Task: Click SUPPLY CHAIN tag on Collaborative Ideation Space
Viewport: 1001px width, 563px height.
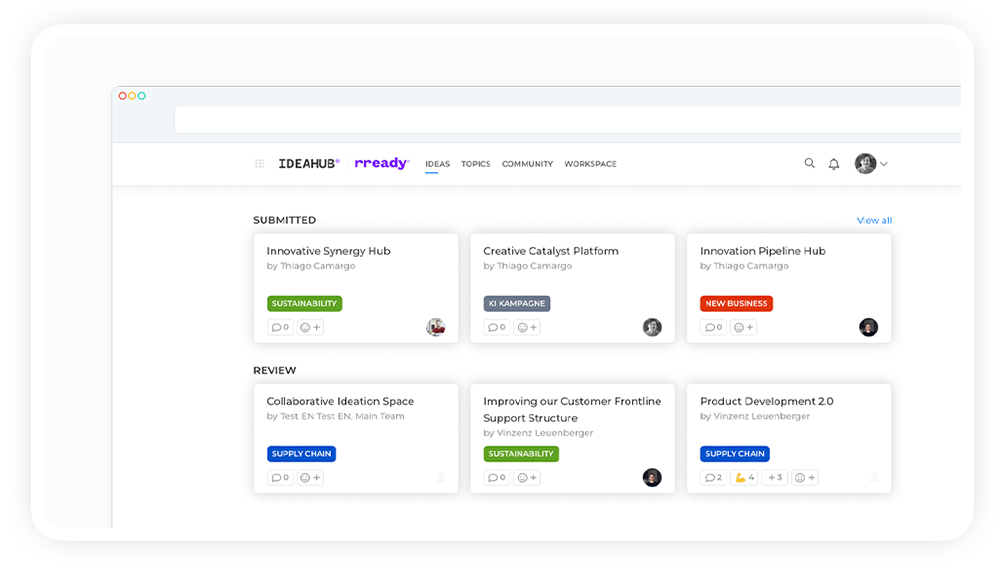Action: pyautogui.click(x=301, y=454)
